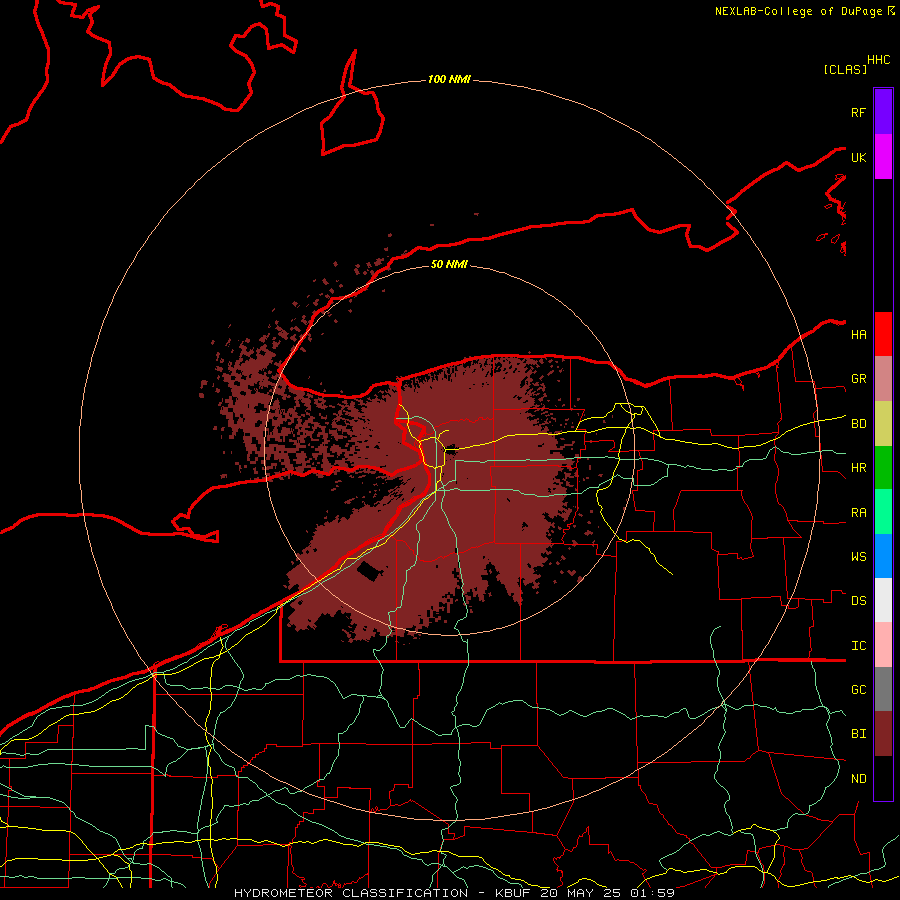This screenshot has height=900, width=900.
Task: Click the DS white legend swatch
Action: pyautogui.click(x=883, y=600)
